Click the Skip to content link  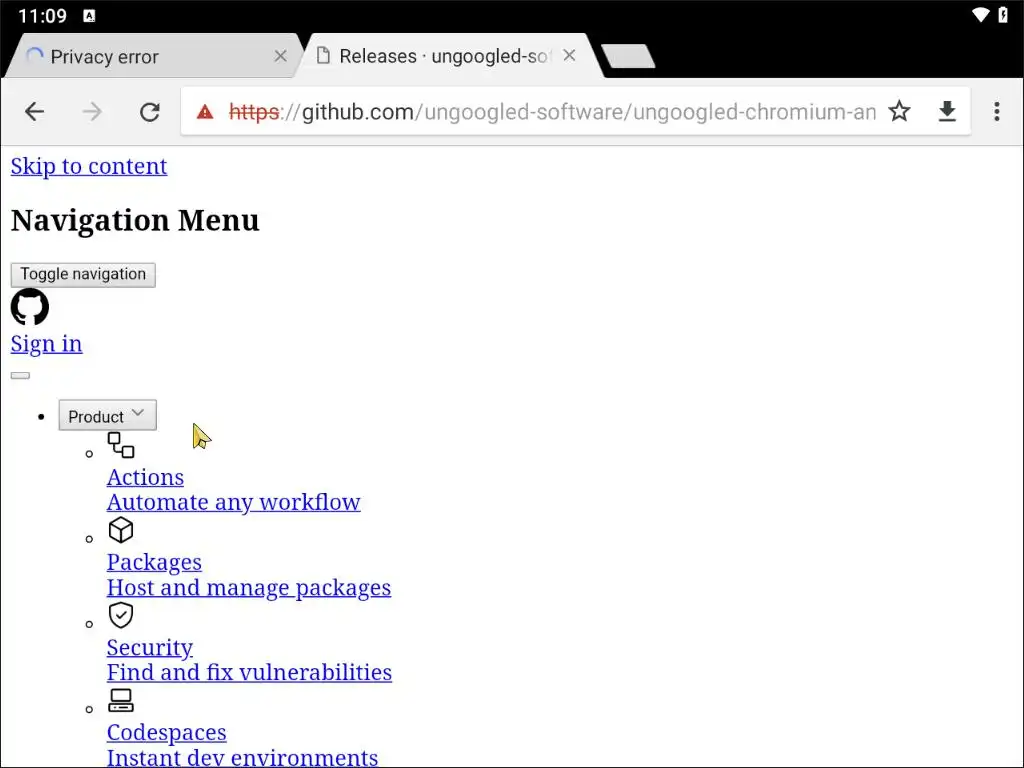89,166
